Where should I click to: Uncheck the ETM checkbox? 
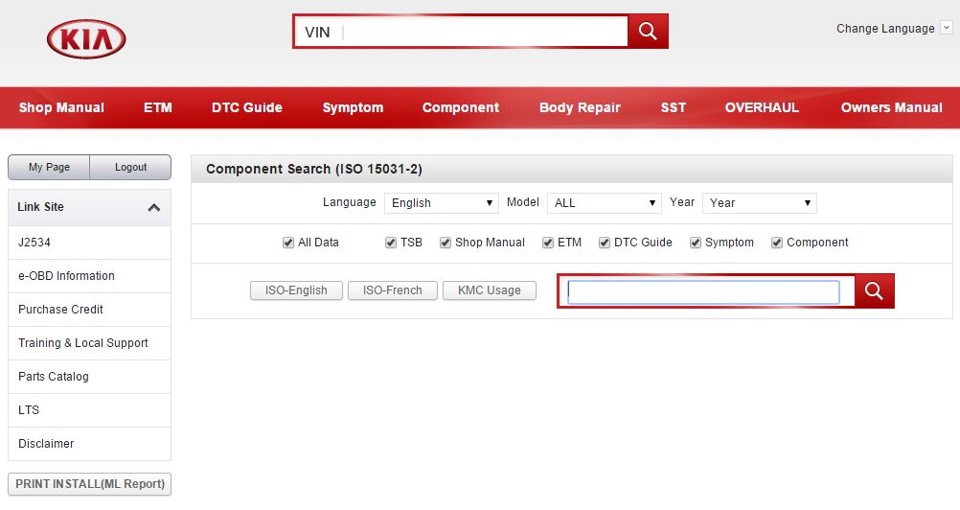548,242
